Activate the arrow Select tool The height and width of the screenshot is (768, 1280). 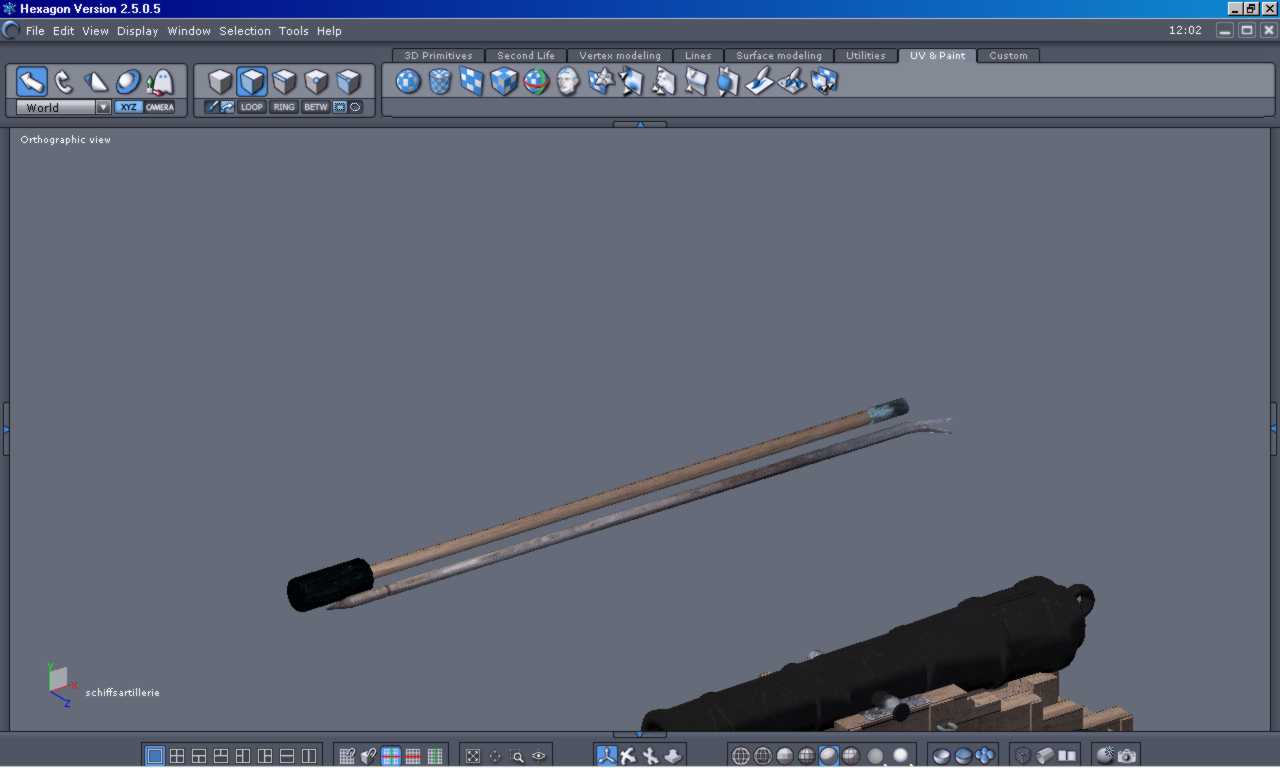pos(32,82)
